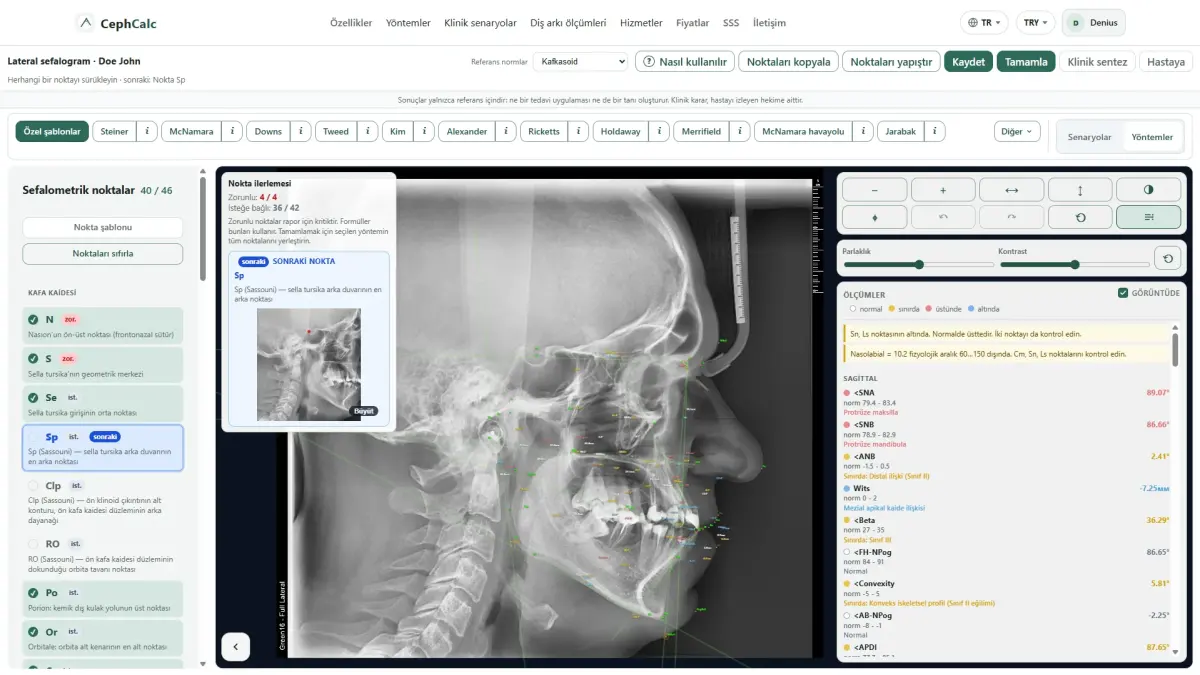
Task: Click the Sp point example thumbnail
Action: 309,364
